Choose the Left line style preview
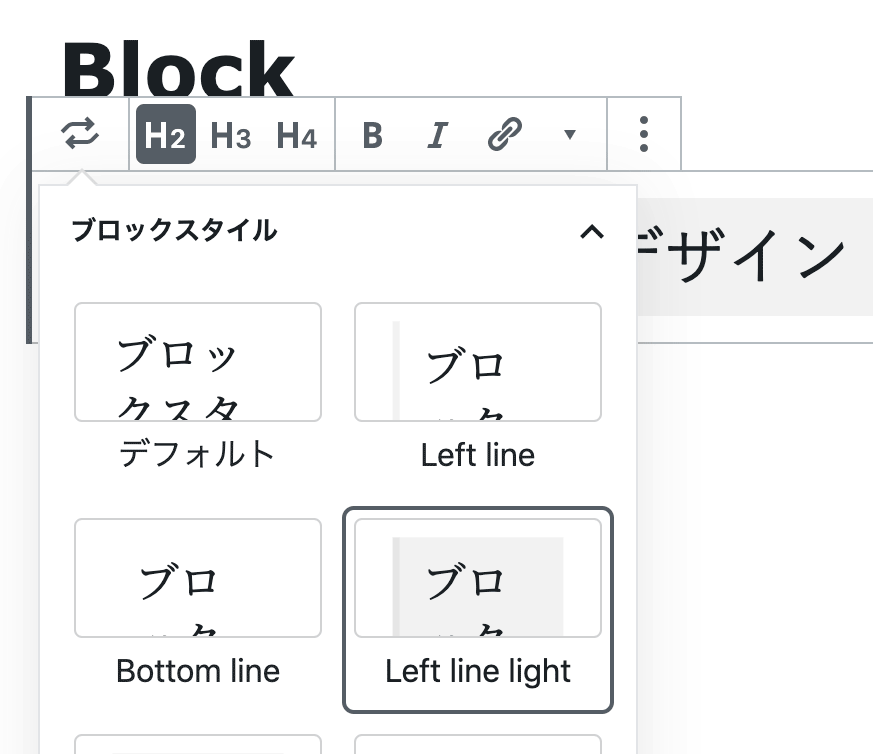 [x=478, y=362]
